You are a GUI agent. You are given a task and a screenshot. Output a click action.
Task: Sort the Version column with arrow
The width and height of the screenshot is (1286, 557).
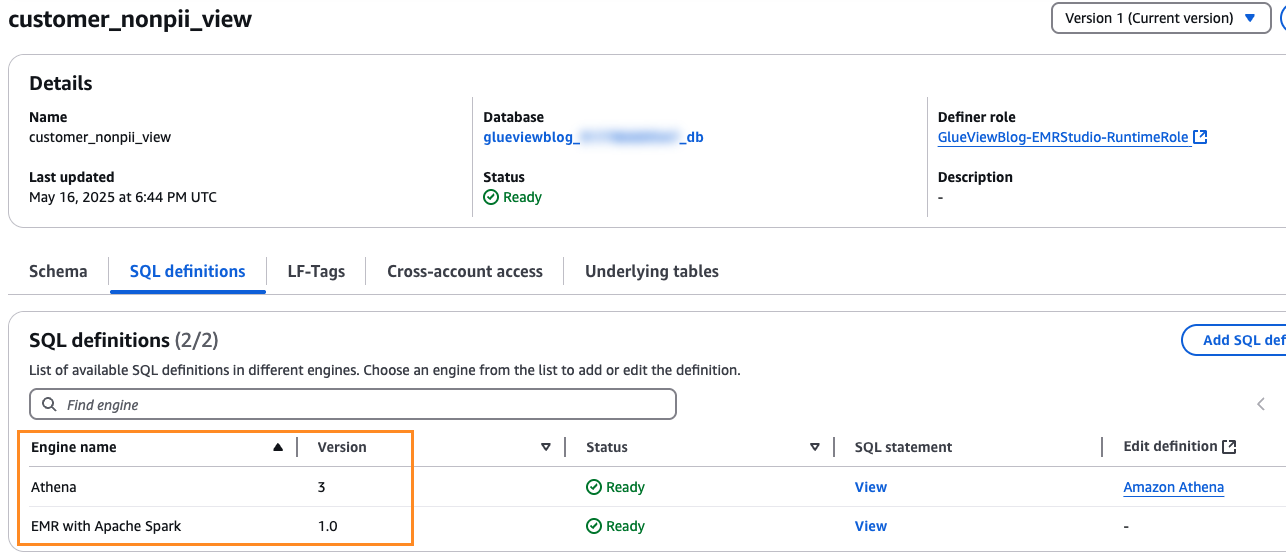pos(546,447)
